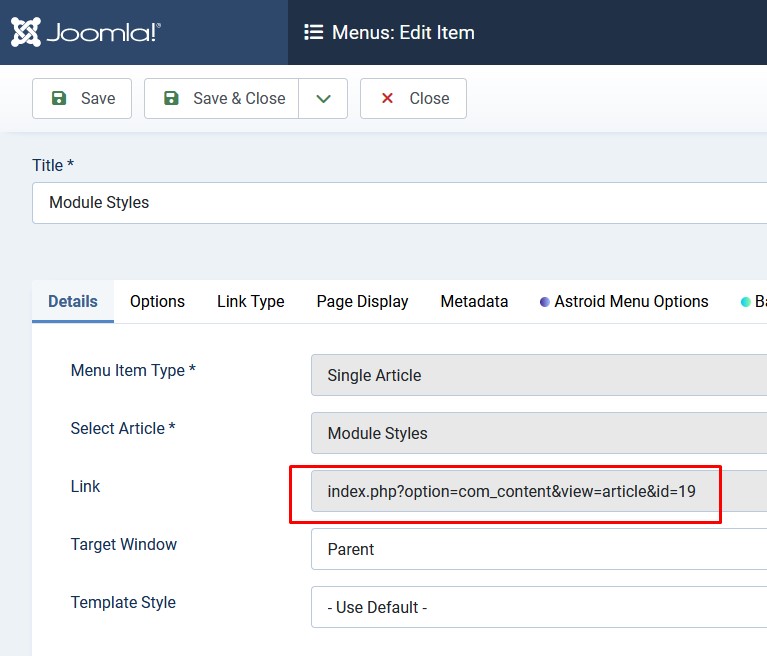Click the Save & Close floppy icon

(171, 98)
